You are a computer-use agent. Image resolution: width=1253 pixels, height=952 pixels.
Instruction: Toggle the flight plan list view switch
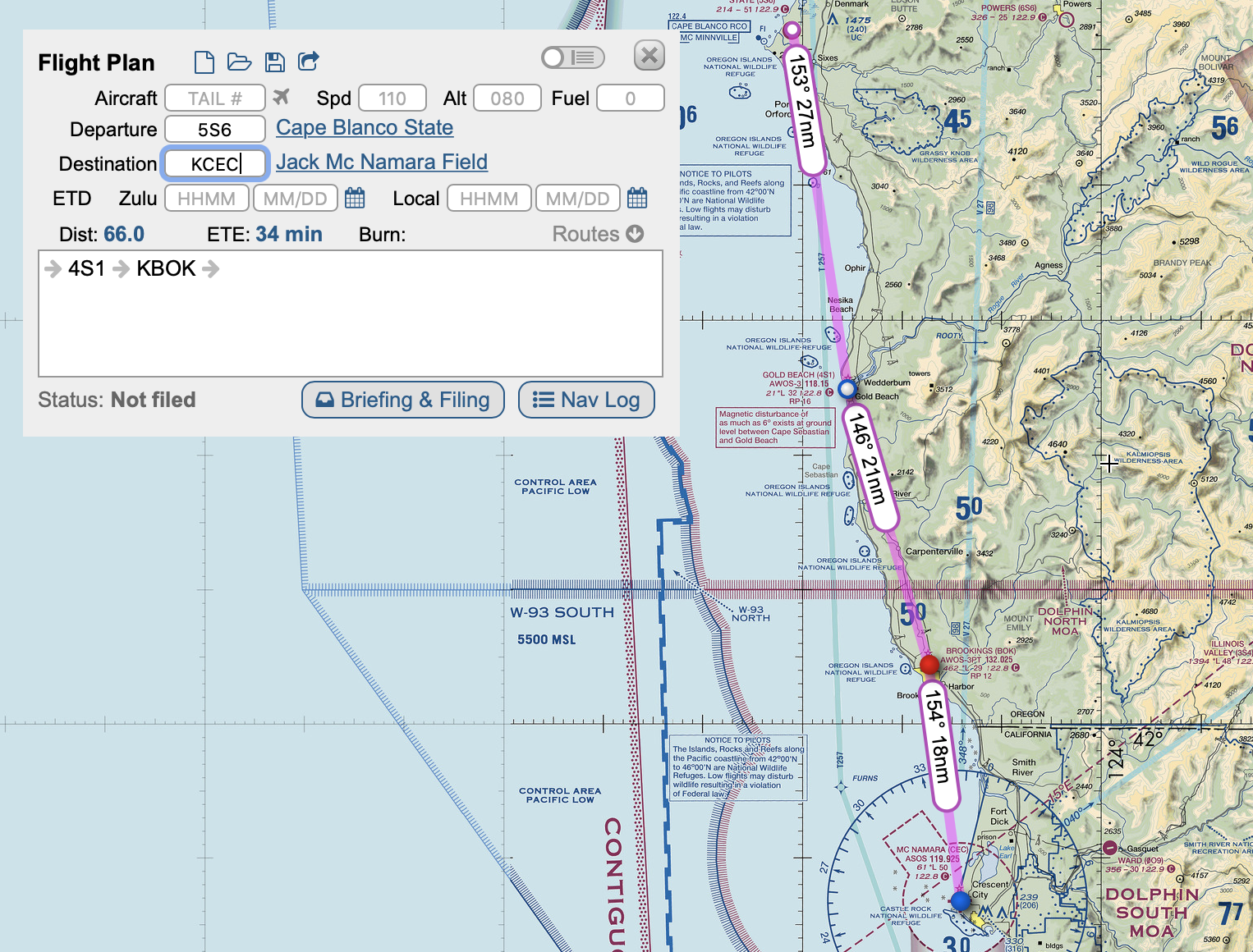[573, 57]
